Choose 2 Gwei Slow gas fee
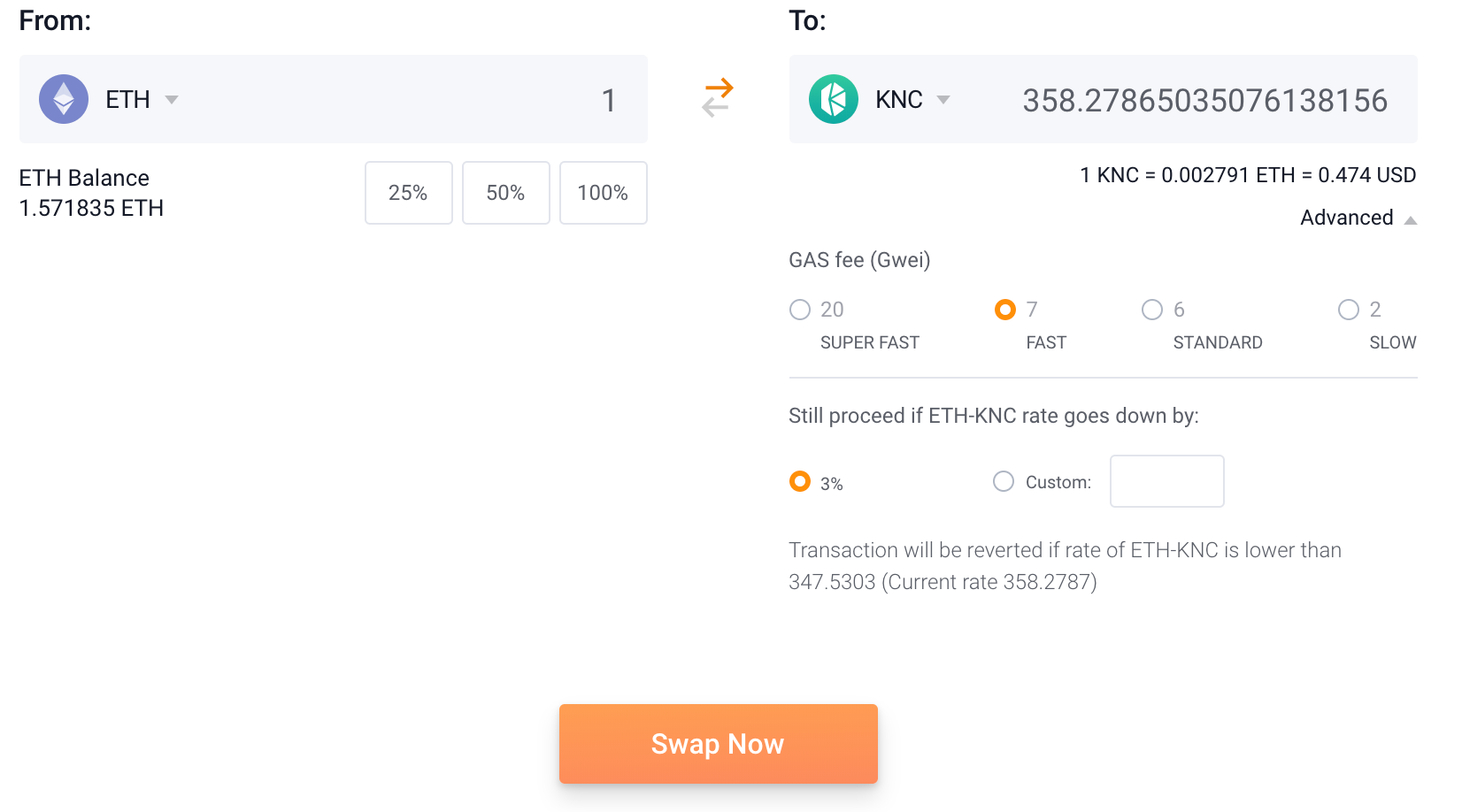Image resolution: width=1462 pixels, height=812 pixels. [1349, 310]
